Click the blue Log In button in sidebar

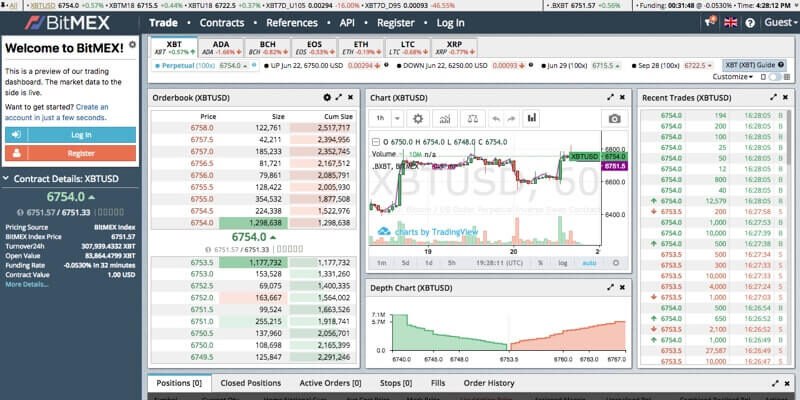coord(70,135)
